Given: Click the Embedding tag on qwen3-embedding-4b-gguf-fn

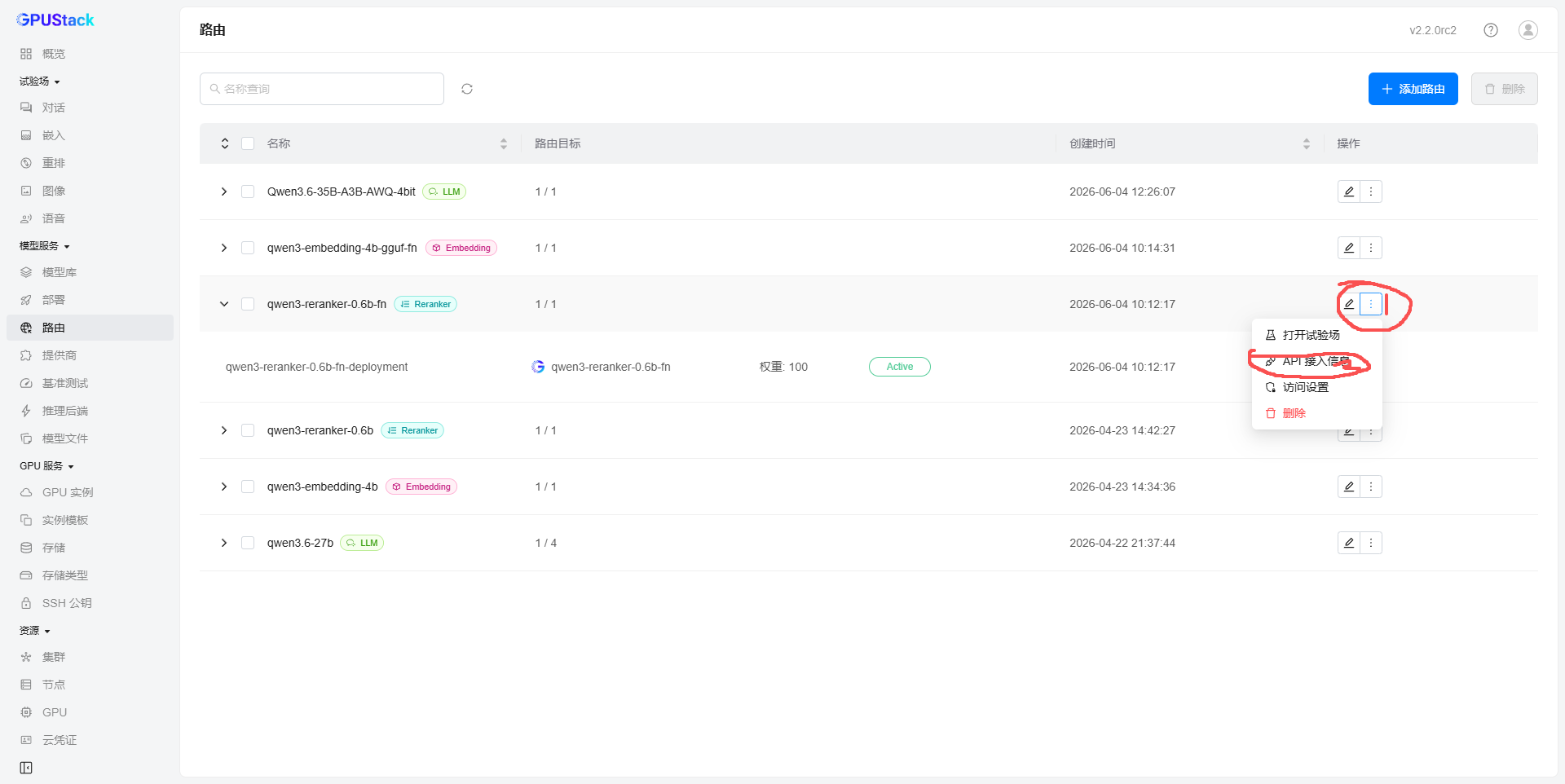Looking at the screenshot, I should point(461,248).
